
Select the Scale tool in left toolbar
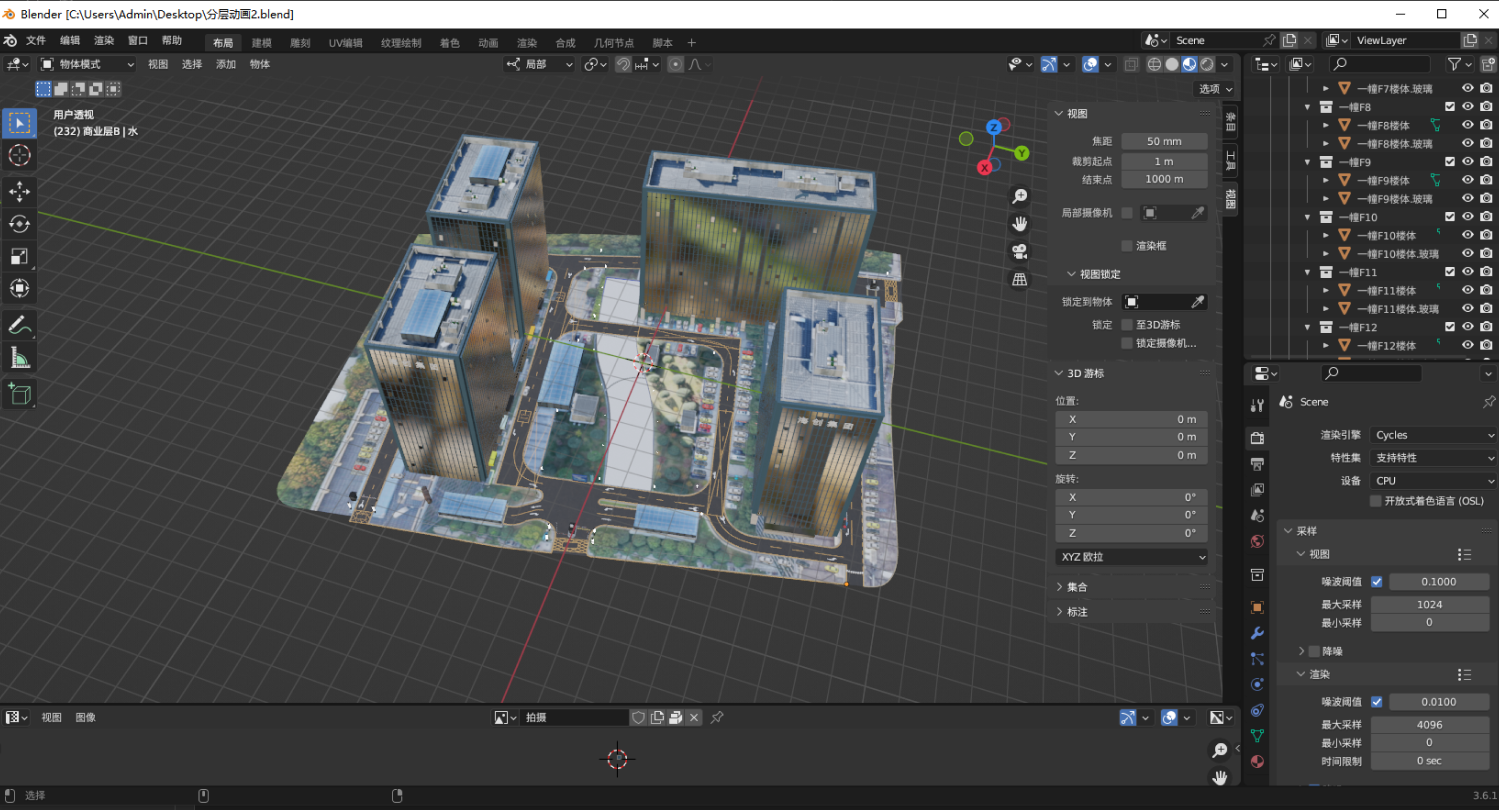pos(19,256)
